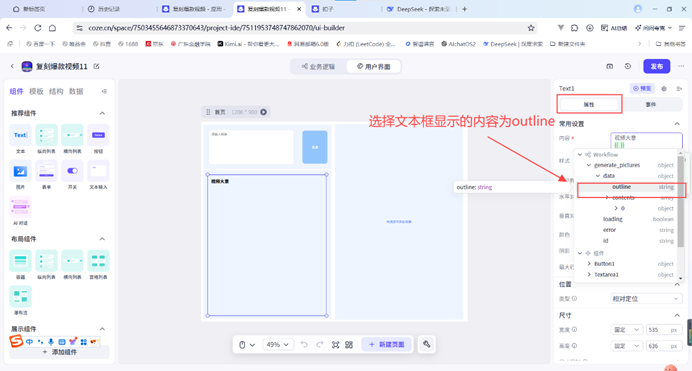Undo last canvas action
Screen dimensions: 692x371
click(x=304, y=345)
